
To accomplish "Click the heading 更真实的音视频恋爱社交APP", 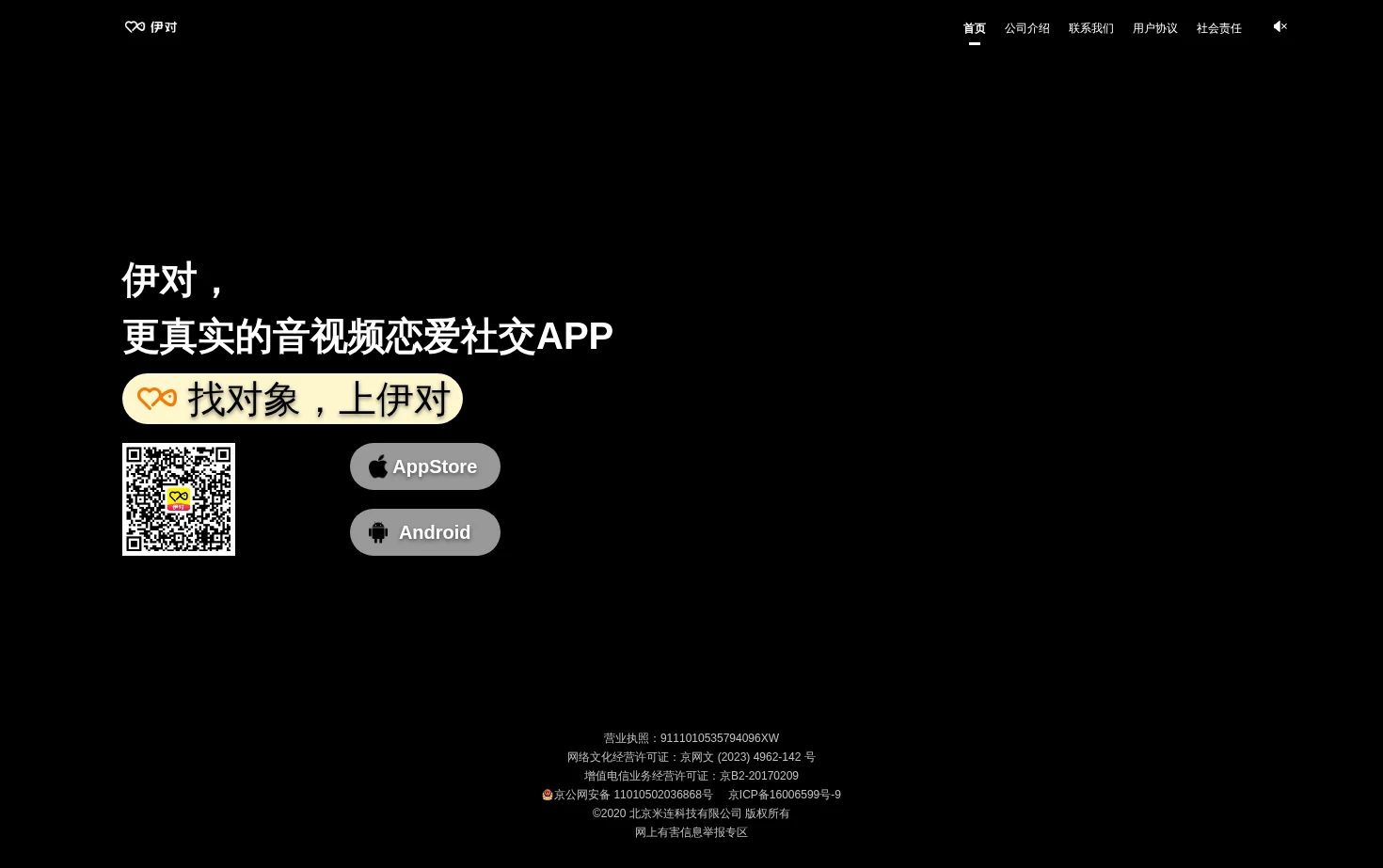I will 368,336.
